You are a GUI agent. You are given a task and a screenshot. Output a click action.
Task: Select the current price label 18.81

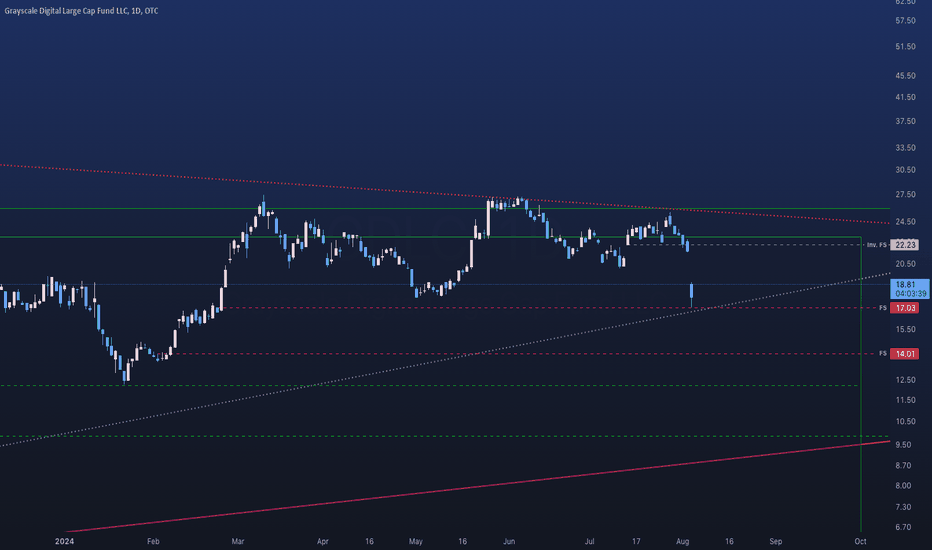click(911, 289)
